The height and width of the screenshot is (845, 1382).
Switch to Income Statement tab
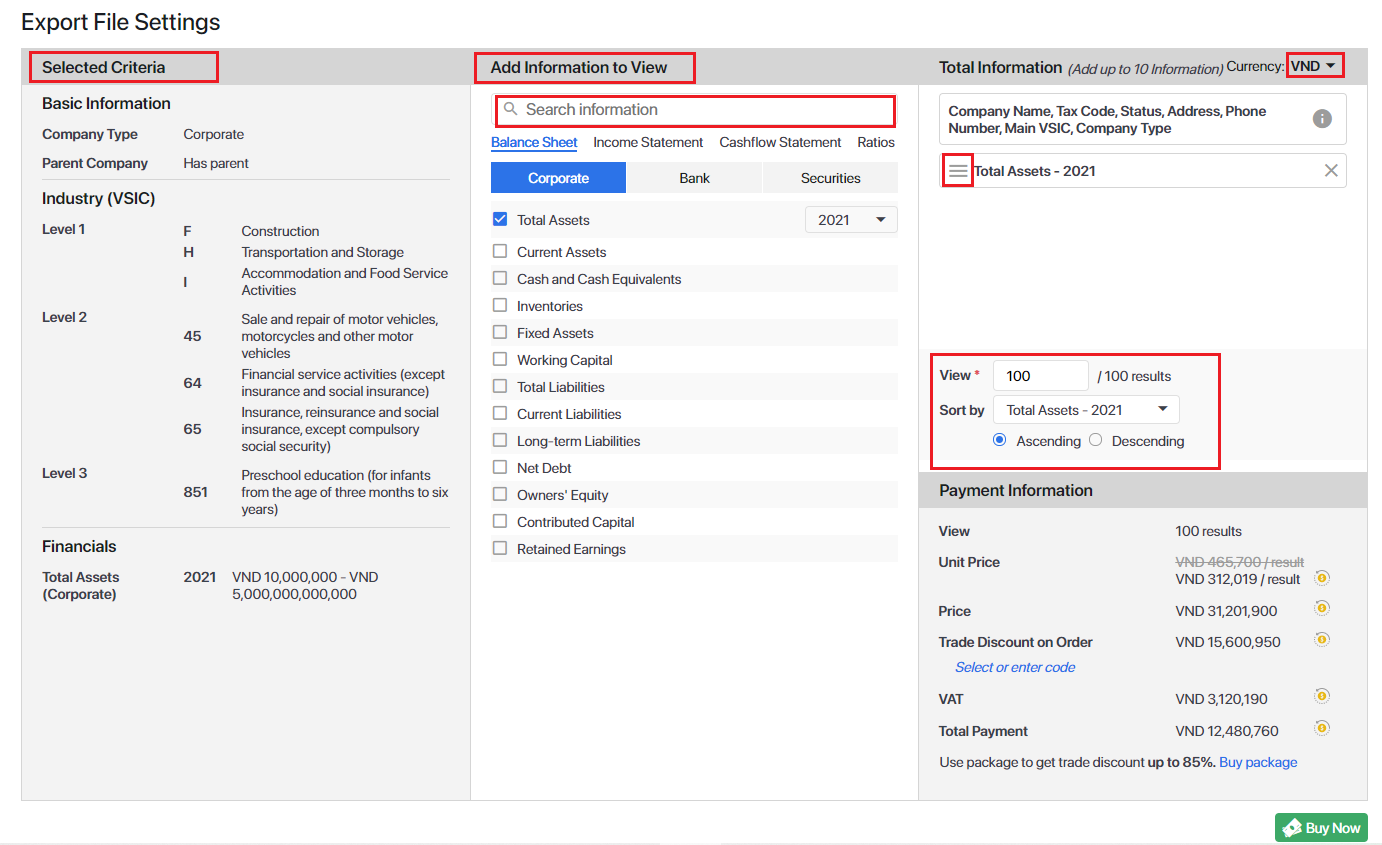click(648, 142)
